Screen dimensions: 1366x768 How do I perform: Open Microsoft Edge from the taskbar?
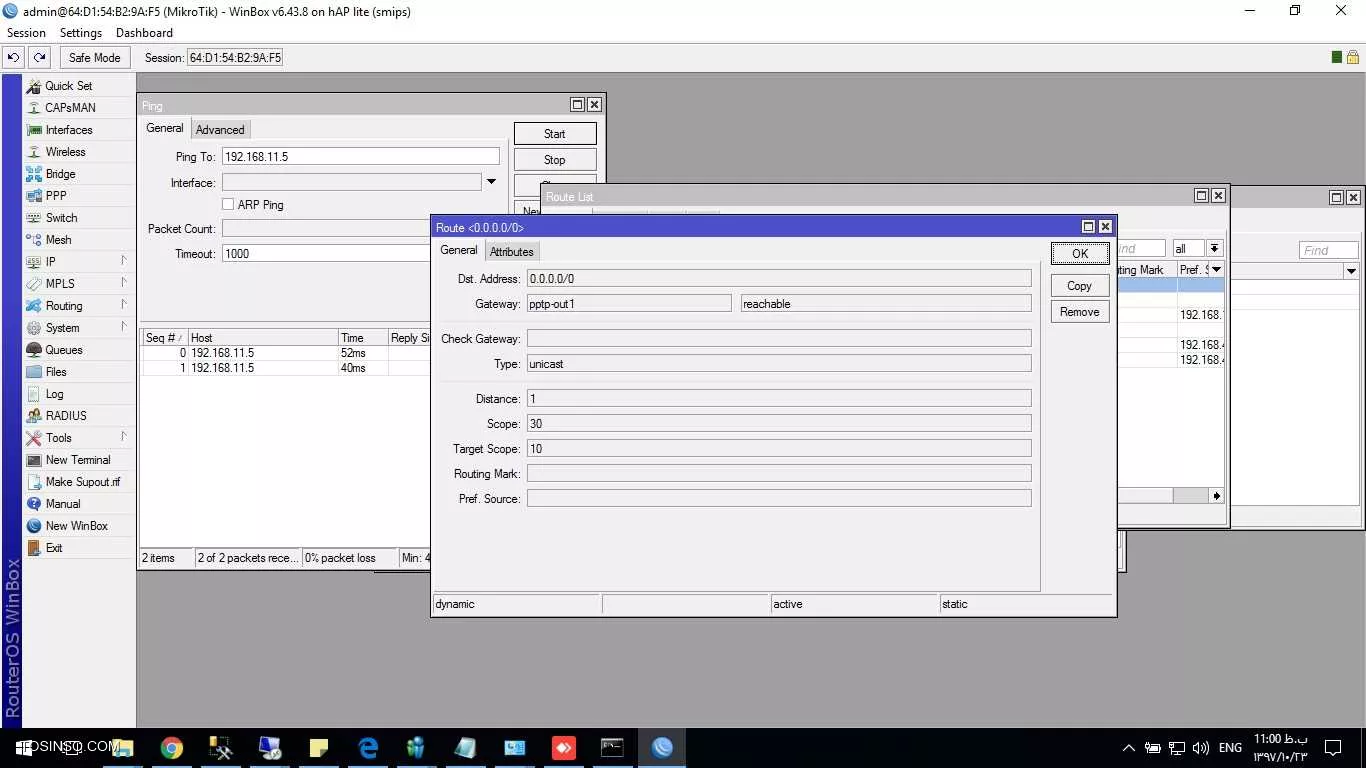click(x=368, y=747)
